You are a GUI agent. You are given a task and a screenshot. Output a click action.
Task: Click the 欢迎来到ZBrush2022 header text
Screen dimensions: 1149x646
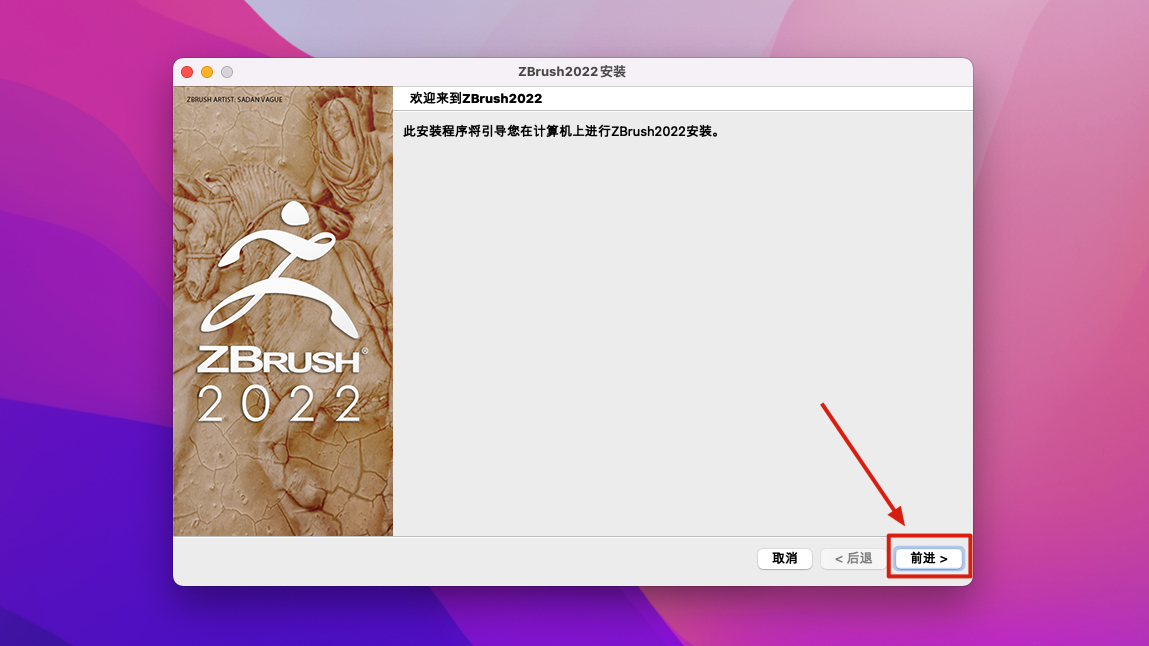pyautogui.click(x=476, y=98)
